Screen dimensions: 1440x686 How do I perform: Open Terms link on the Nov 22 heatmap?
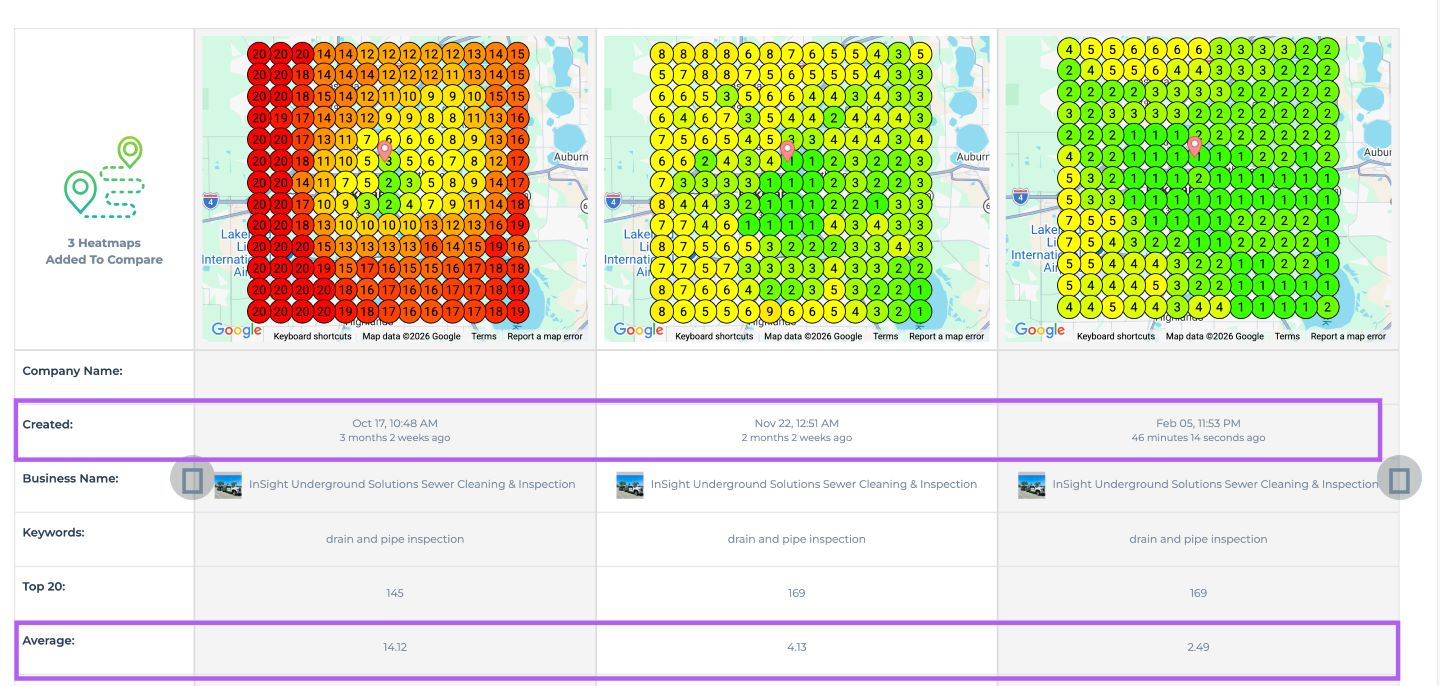pos(886,337)
